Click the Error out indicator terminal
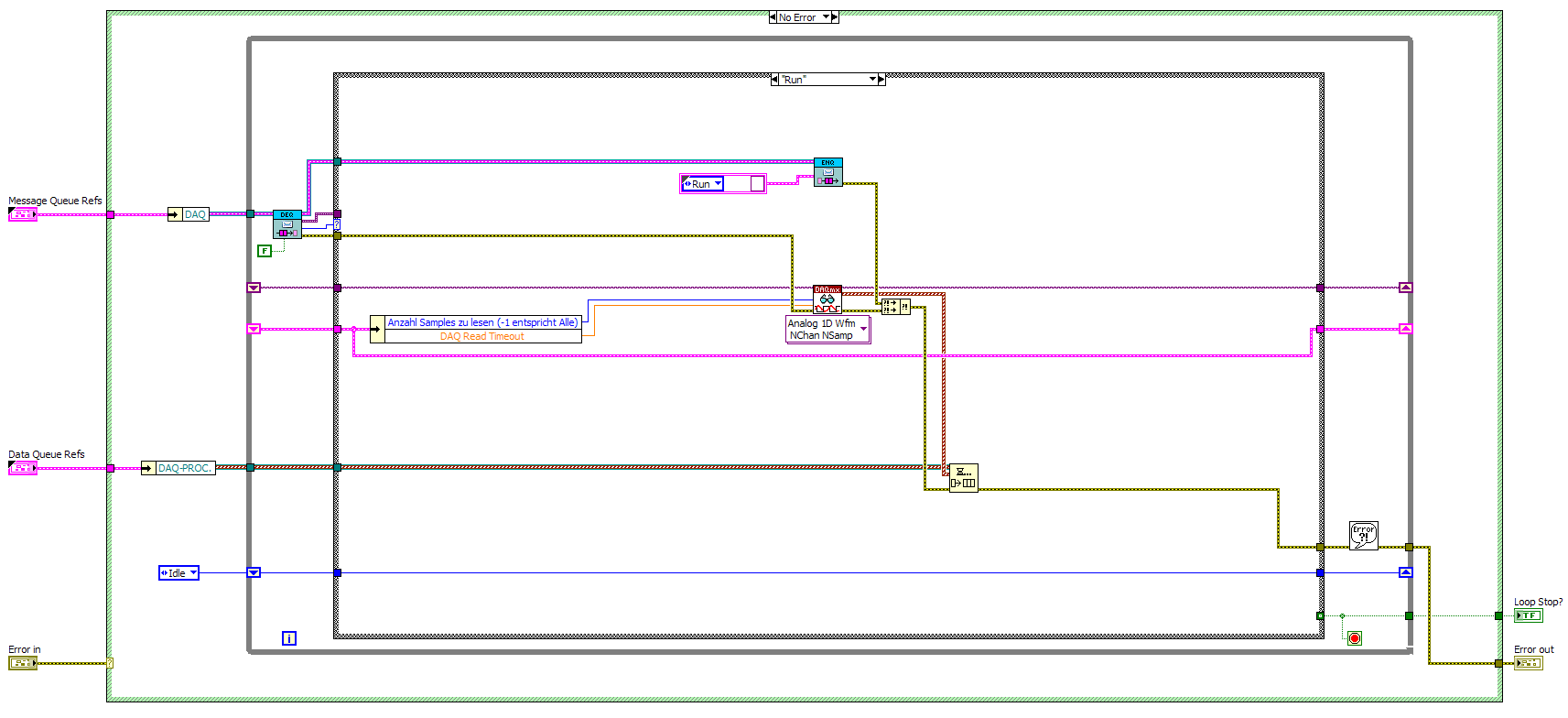 click(1528, 663)
